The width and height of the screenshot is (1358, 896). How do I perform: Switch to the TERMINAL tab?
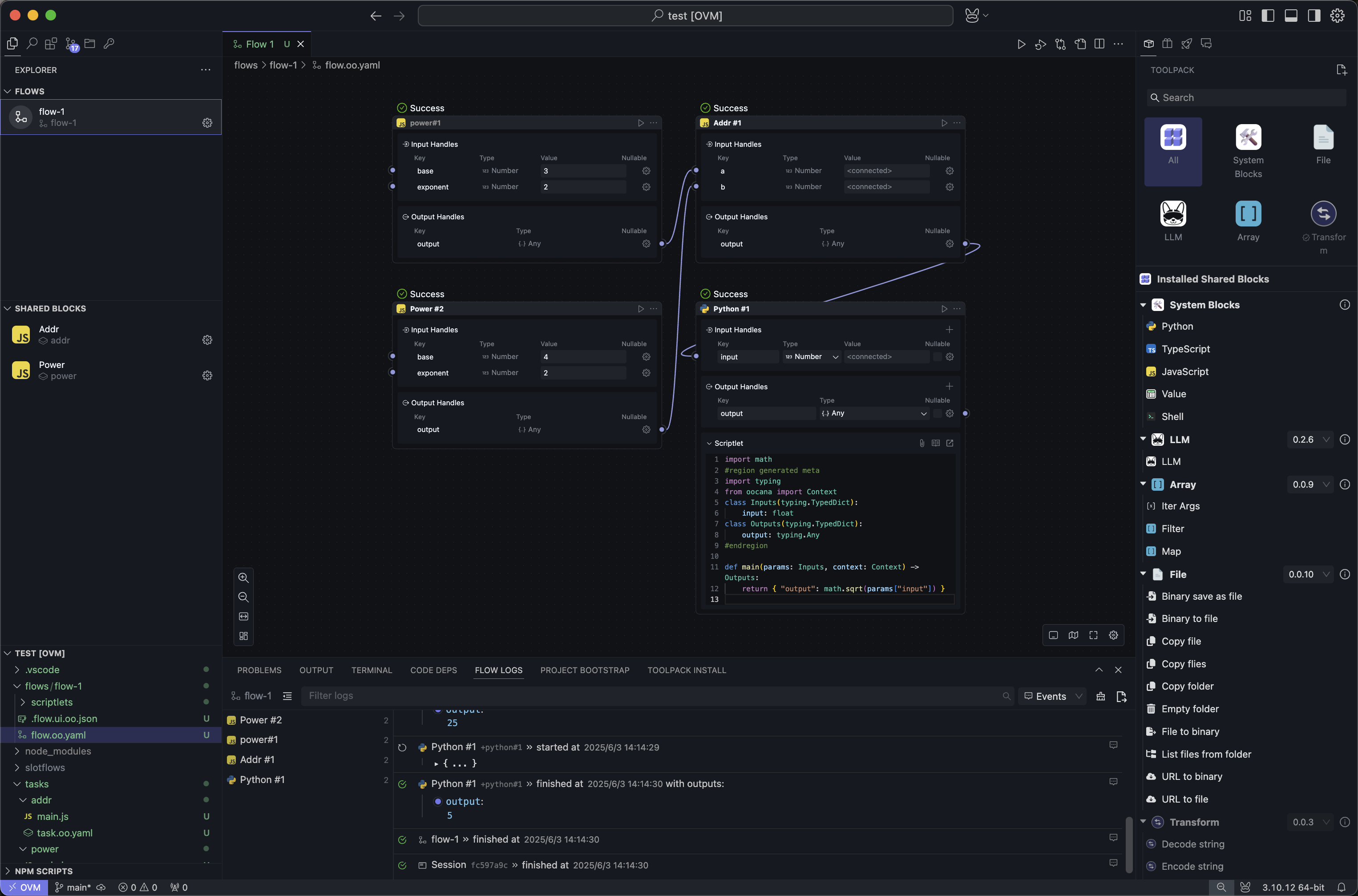coord(372,670)
